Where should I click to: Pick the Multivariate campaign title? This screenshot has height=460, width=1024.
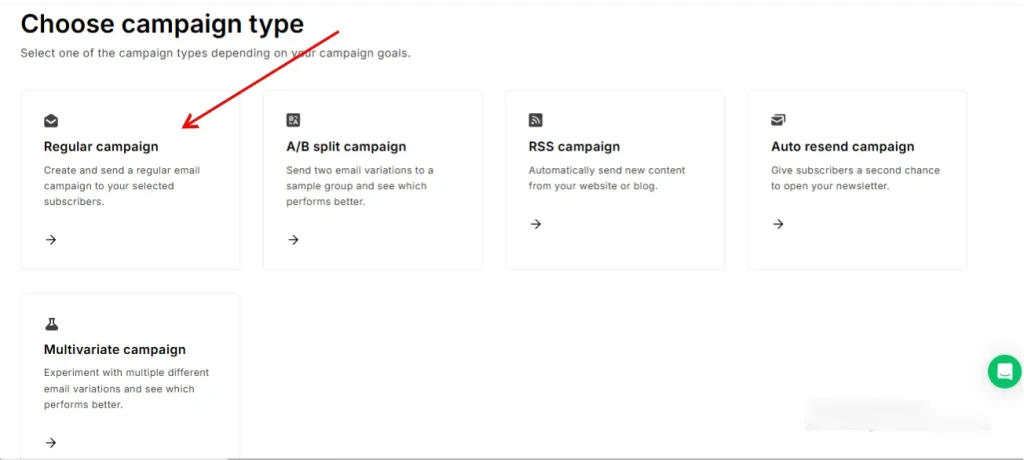115,350
